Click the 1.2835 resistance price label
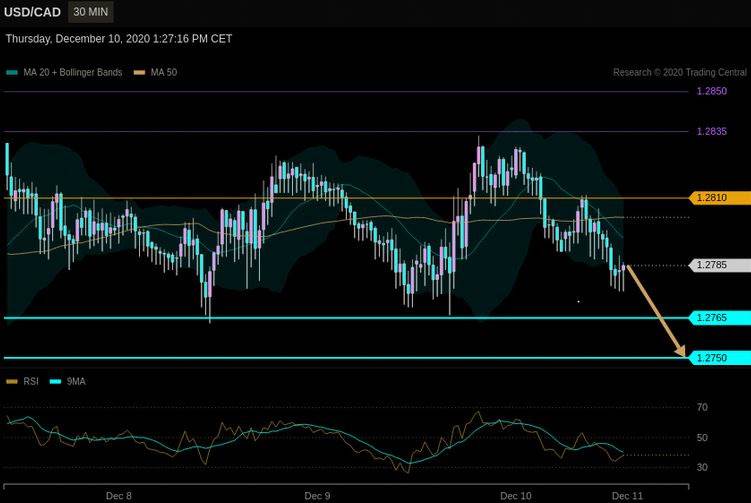751x503 pixels. (x=712, y=131)
